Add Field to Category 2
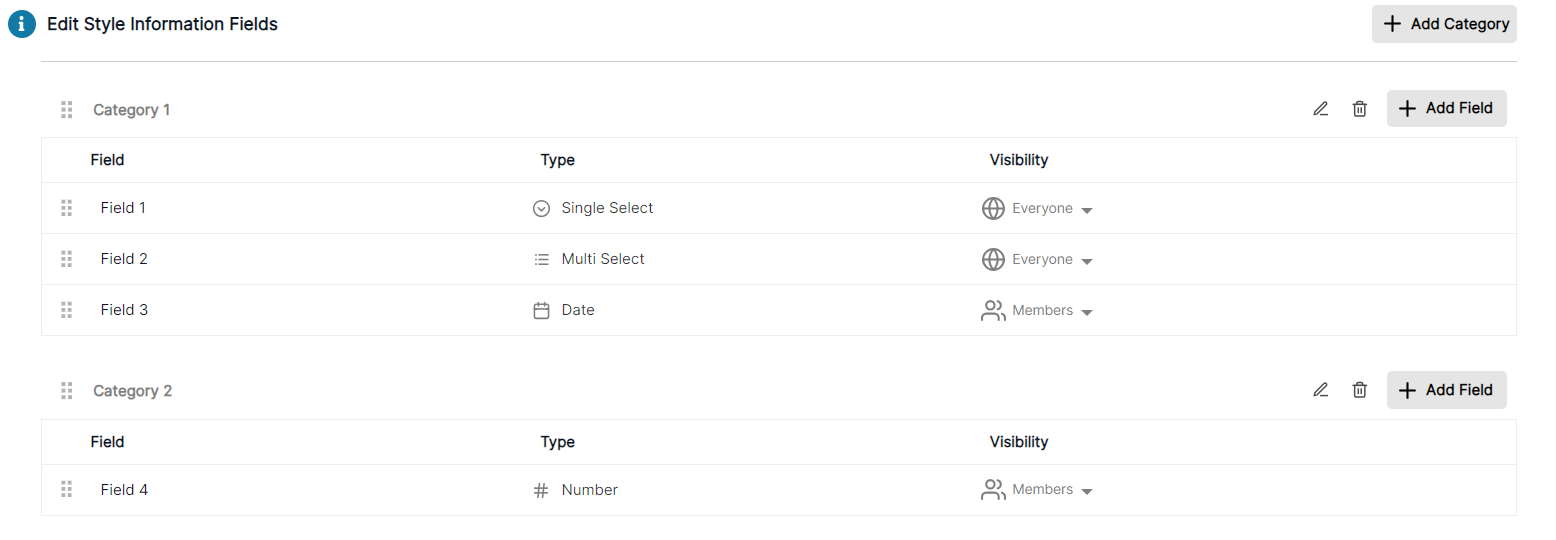Screen dimensions: 1556x540 click(x=1446, y=390)
